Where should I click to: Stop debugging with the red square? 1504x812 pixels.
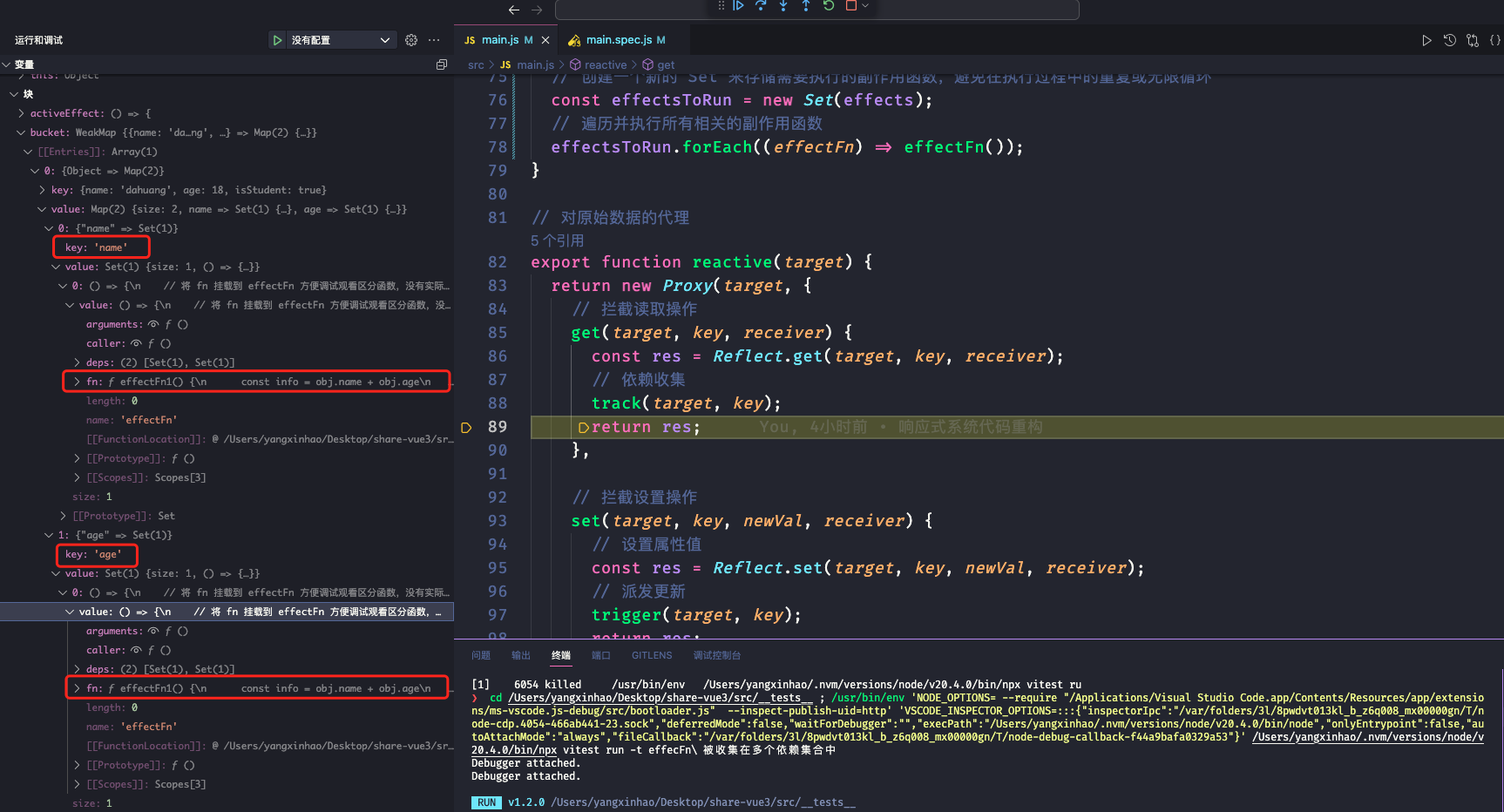[x=851, y=6]
